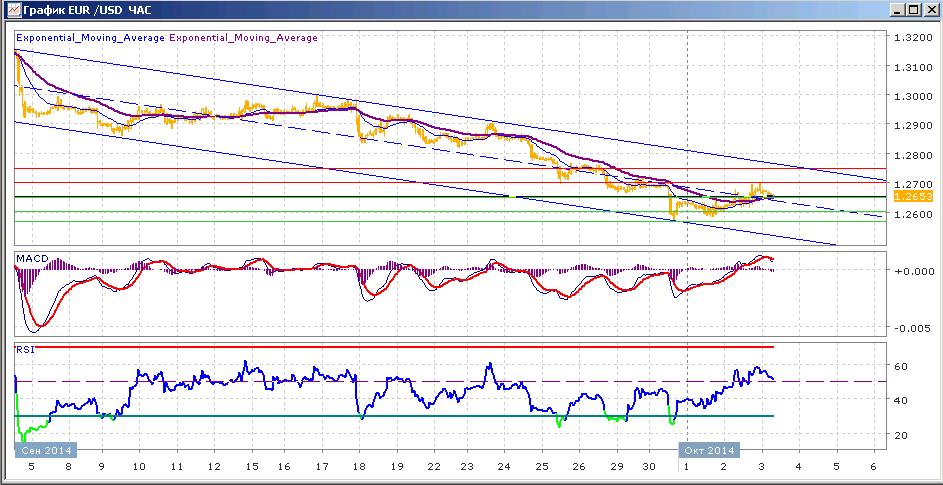Viewport: 943px width, 485px height.
Task: Click the upper red horizontal resistance line
Action: 450,168
